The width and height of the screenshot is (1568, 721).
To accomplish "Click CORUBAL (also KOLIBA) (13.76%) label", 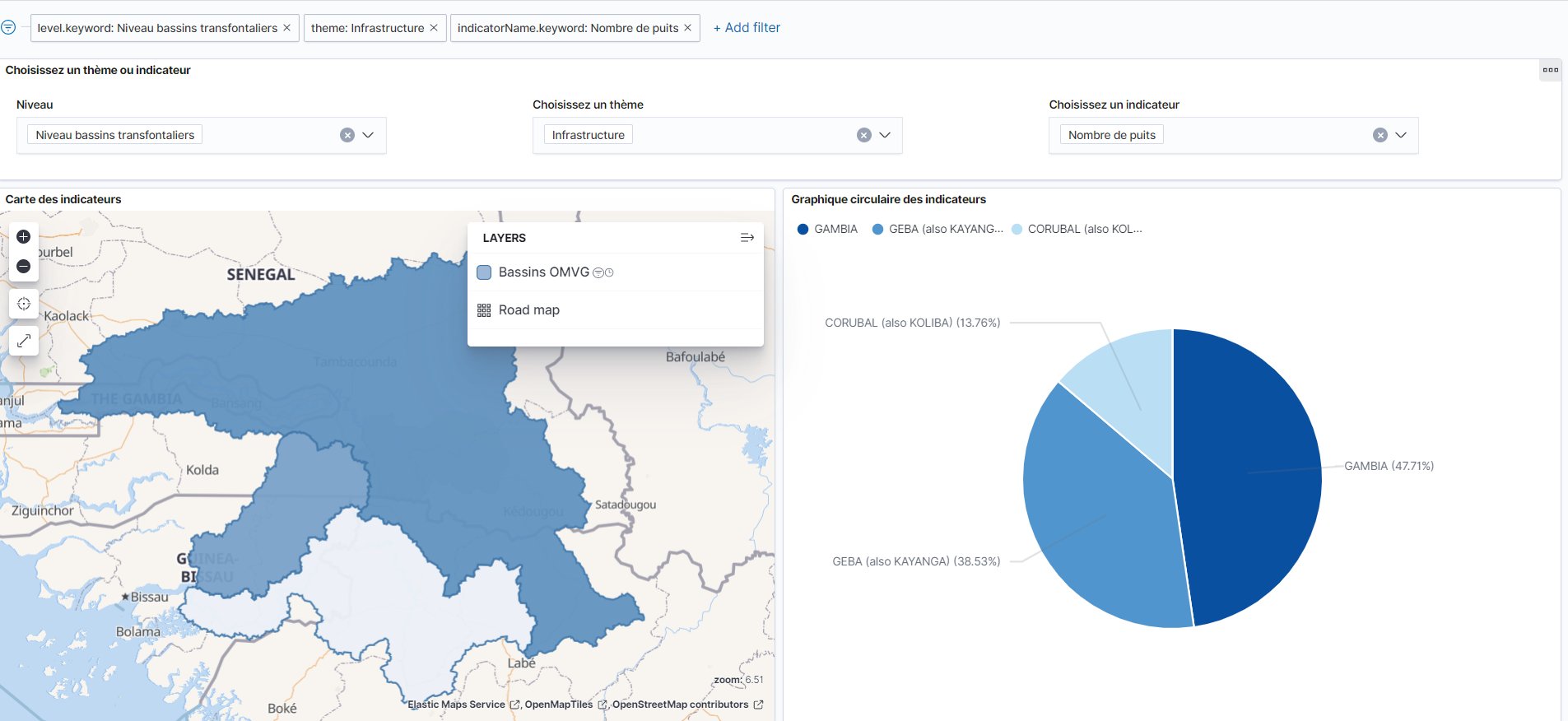I will pos(912,323).
